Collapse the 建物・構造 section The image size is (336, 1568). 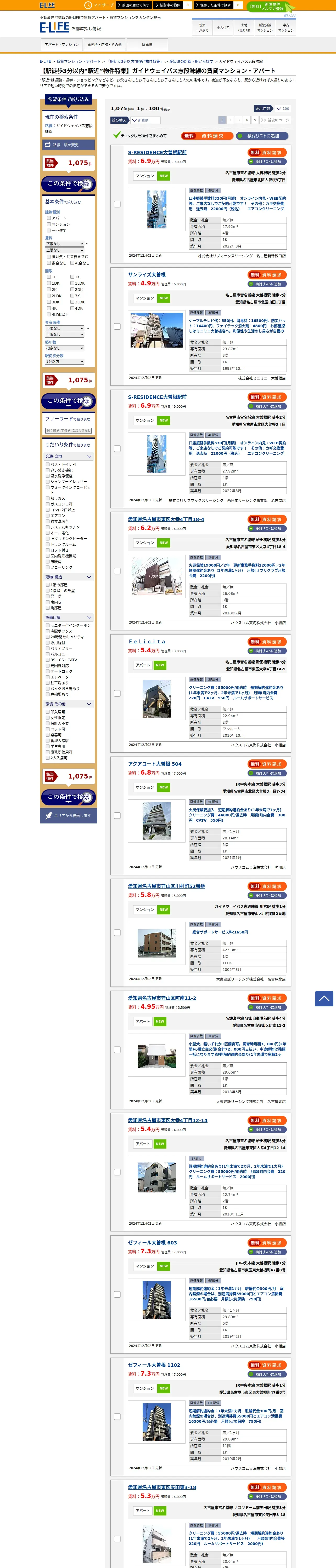point(68,577)
